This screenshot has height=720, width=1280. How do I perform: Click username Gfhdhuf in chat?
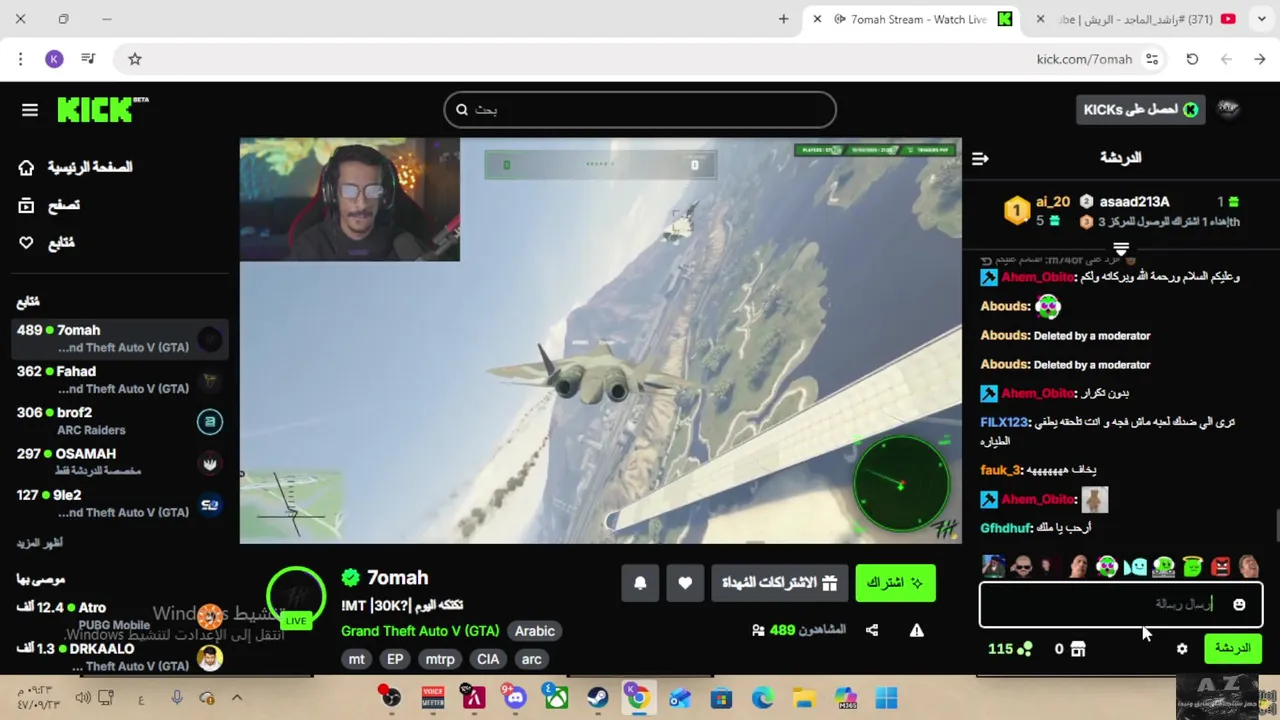tap(1006, 528)
